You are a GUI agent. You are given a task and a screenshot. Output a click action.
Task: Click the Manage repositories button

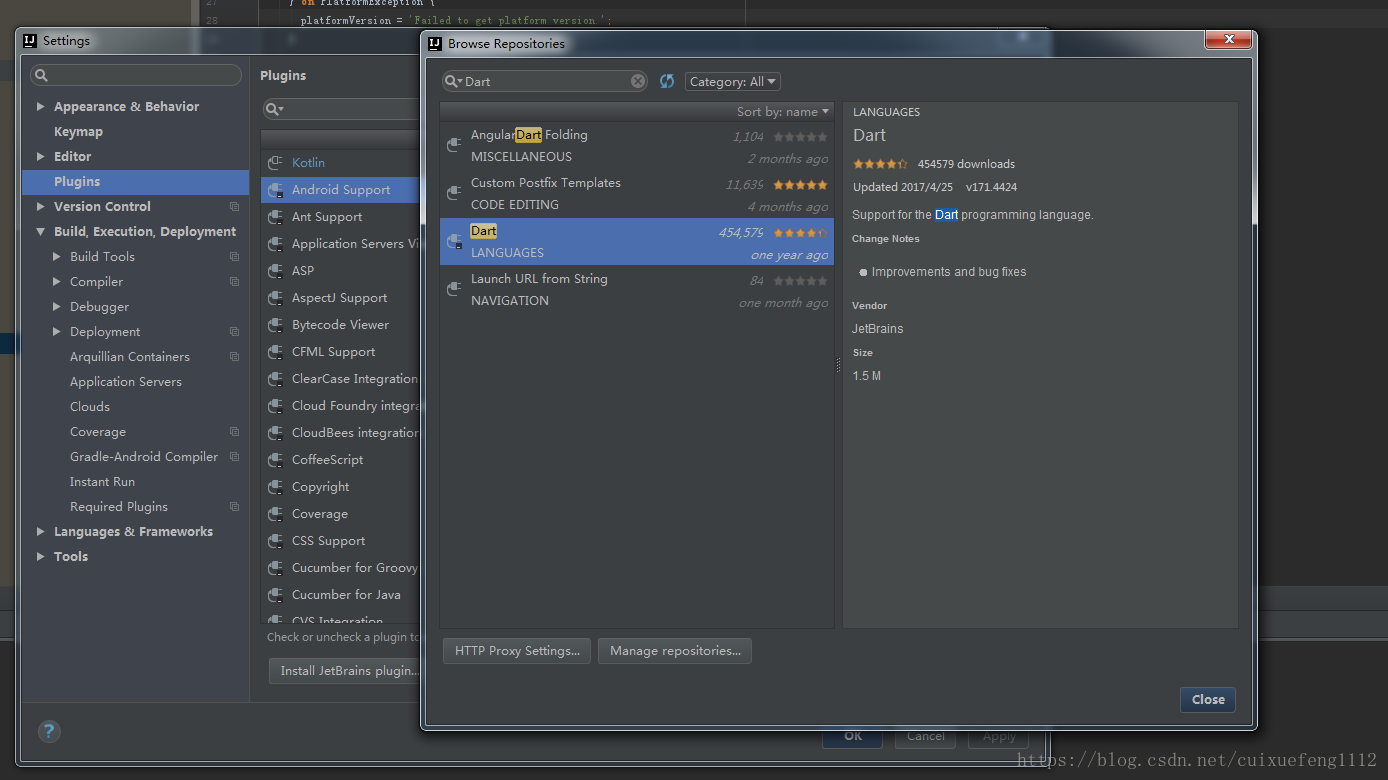[x=675, y=651]
